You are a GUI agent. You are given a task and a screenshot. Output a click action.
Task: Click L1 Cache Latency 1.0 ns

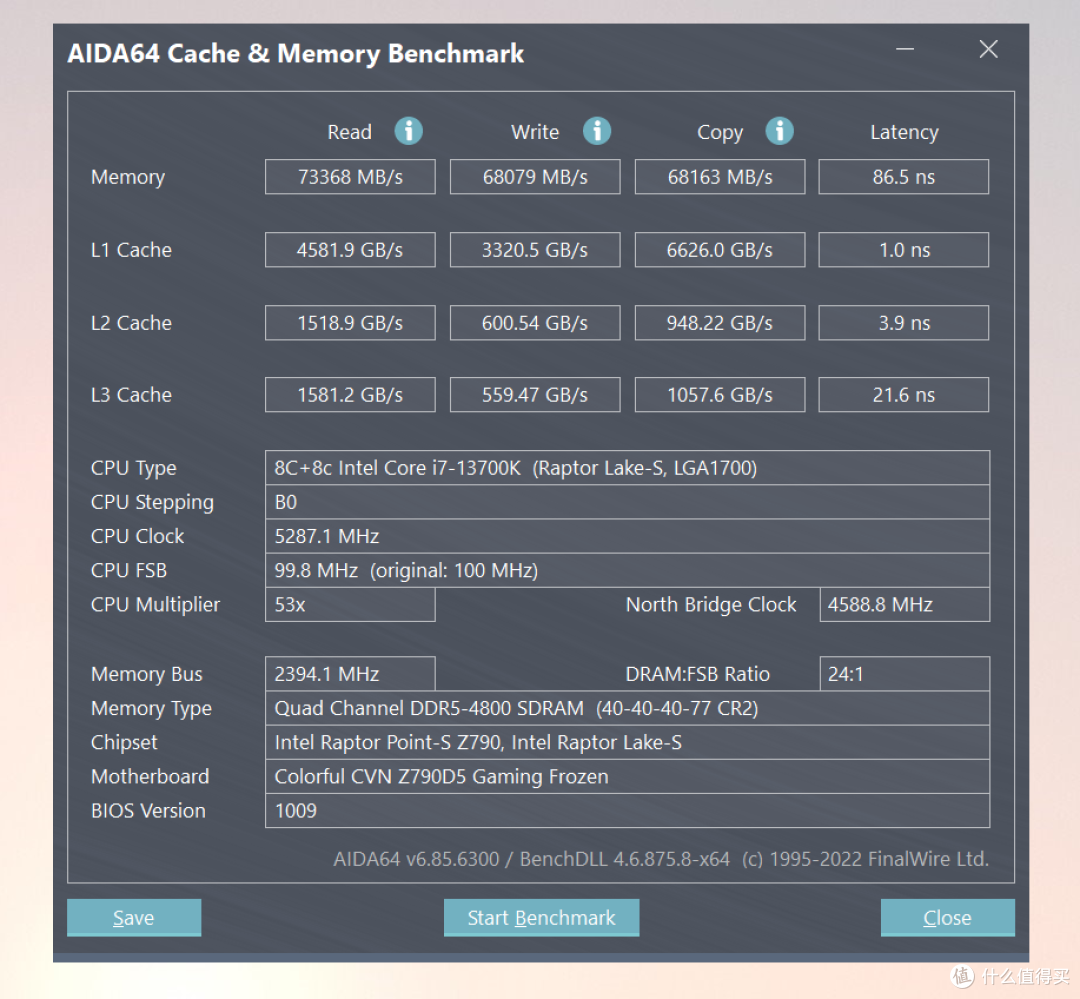coord(904,249)
